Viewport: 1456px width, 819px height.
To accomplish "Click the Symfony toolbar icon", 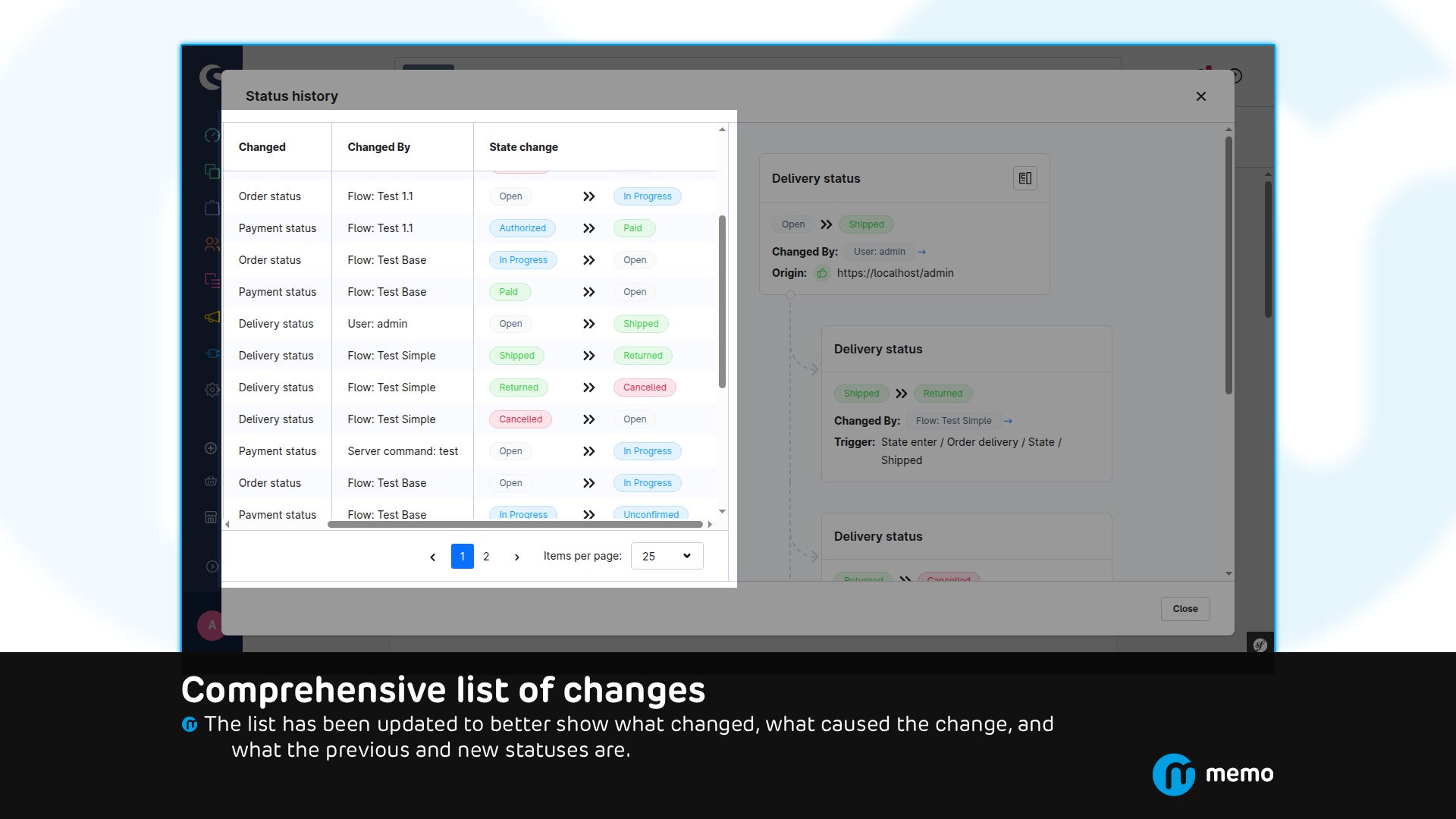I will [x=1260, y=645].
